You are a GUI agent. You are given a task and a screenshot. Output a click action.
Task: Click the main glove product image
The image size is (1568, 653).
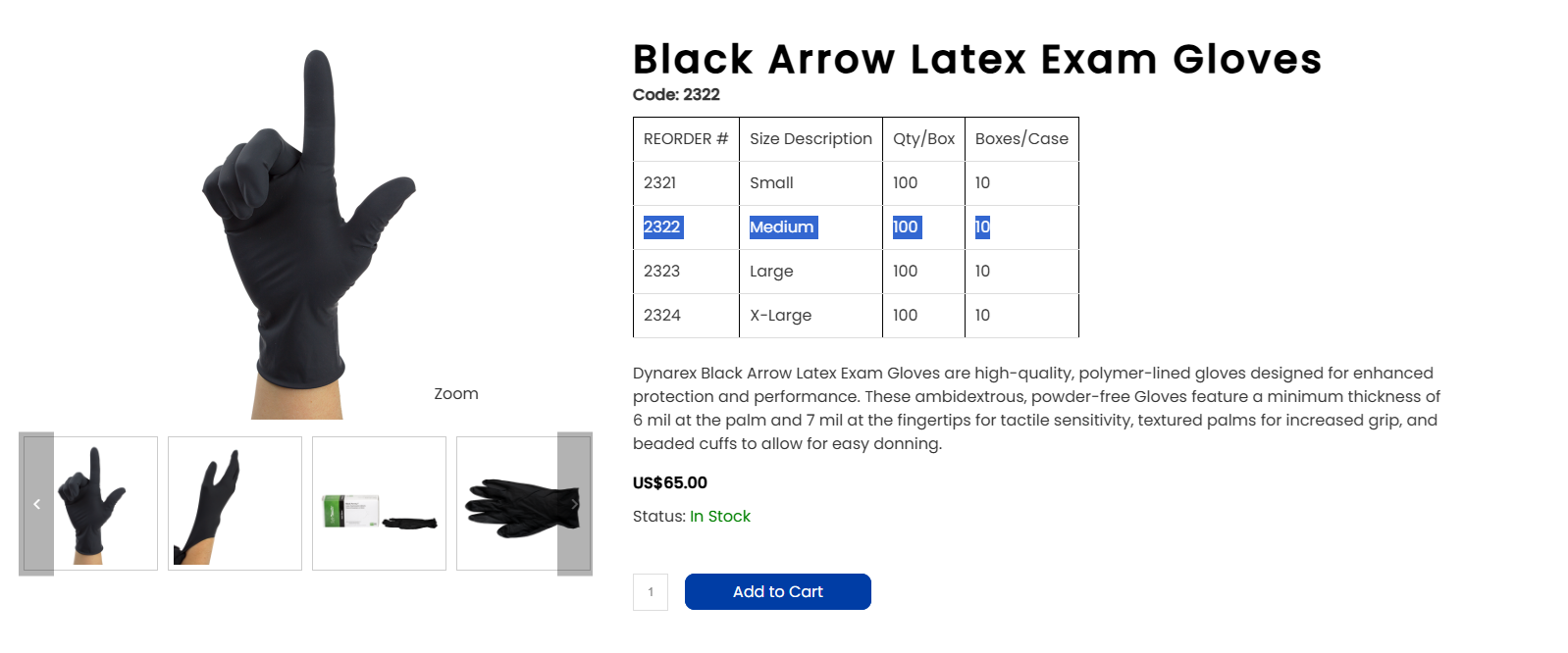point(308,233)
